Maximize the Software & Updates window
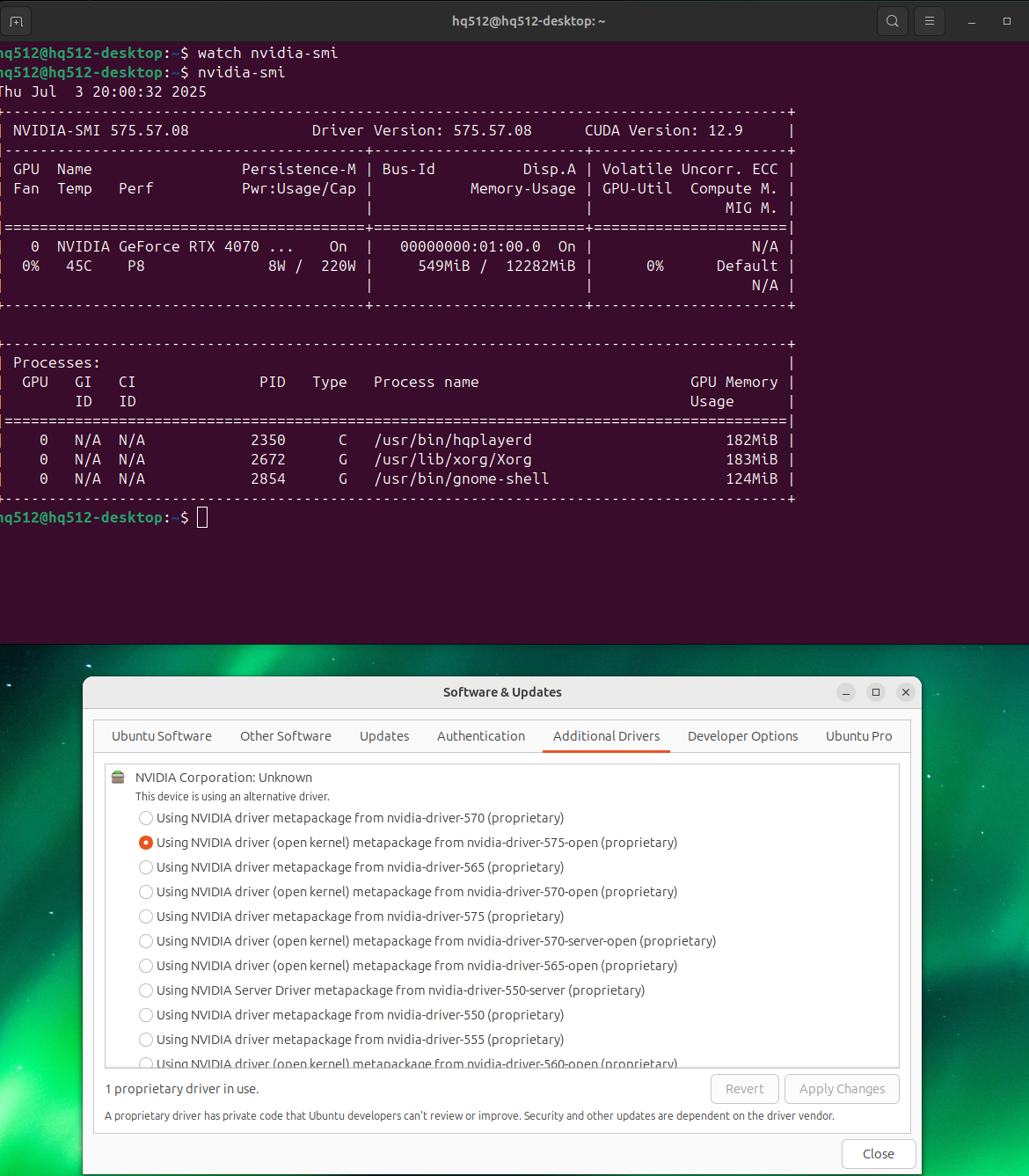 876,692
